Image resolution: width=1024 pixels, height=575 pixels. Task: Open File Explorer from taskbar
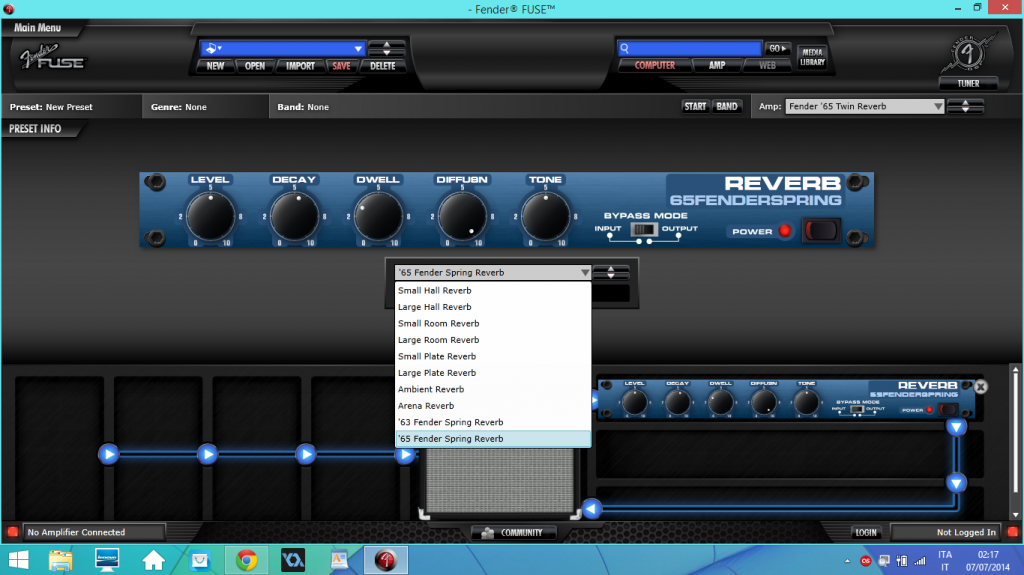(x=60, y=560)
